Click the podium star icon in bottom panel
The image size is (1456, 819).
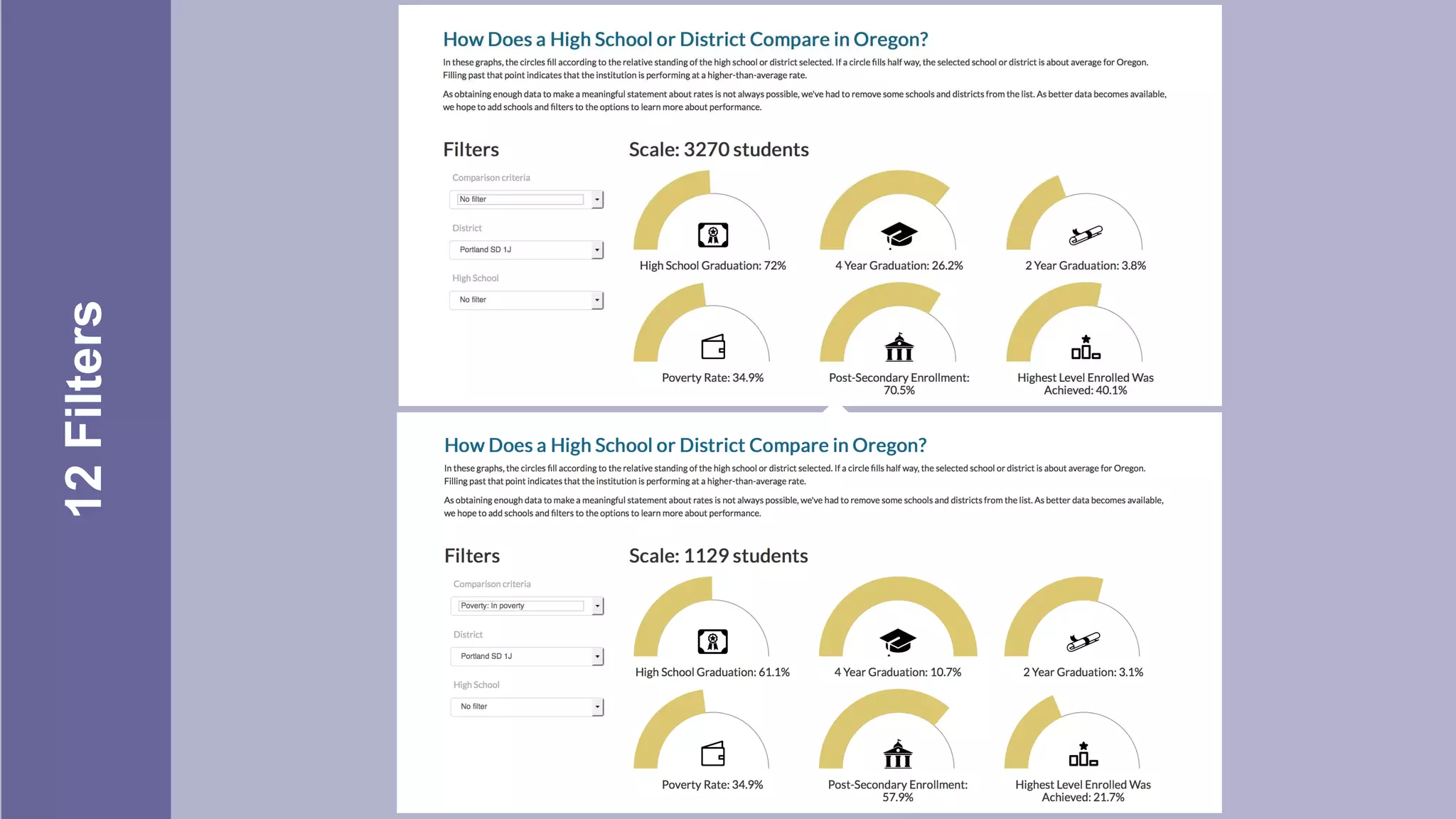[x=1083, y=754]
